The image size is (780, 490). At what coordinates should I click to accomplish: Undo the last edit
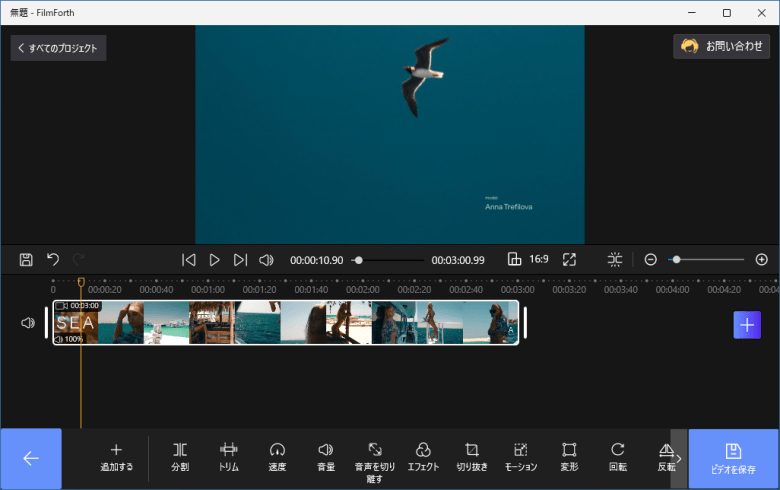click(53, 259)
